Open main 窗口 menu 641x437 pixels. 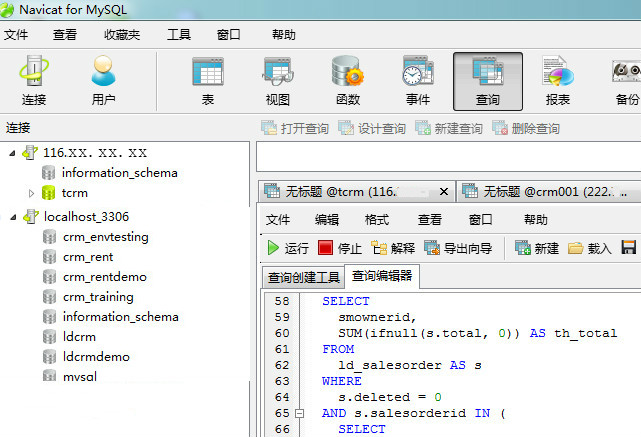[228, 35]
